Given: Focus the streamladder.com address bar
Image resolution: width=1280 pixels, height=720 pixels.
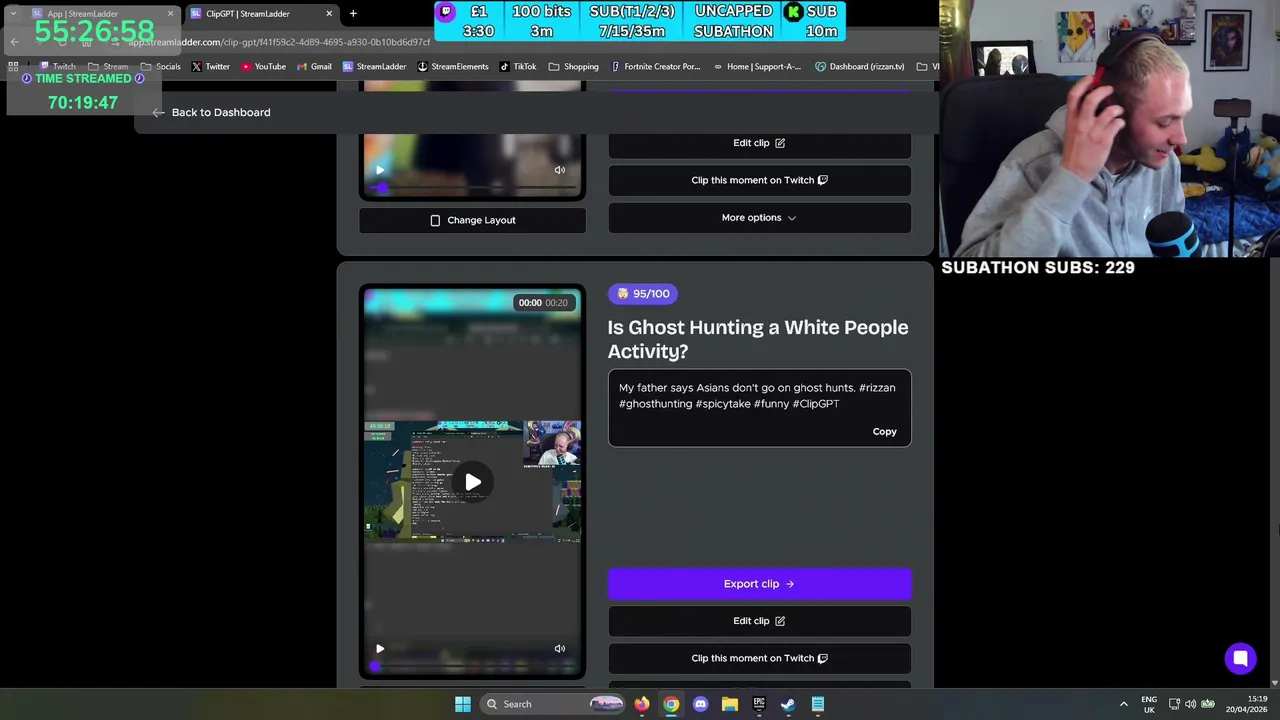Looking at the screenshot, I should (280, 42).
